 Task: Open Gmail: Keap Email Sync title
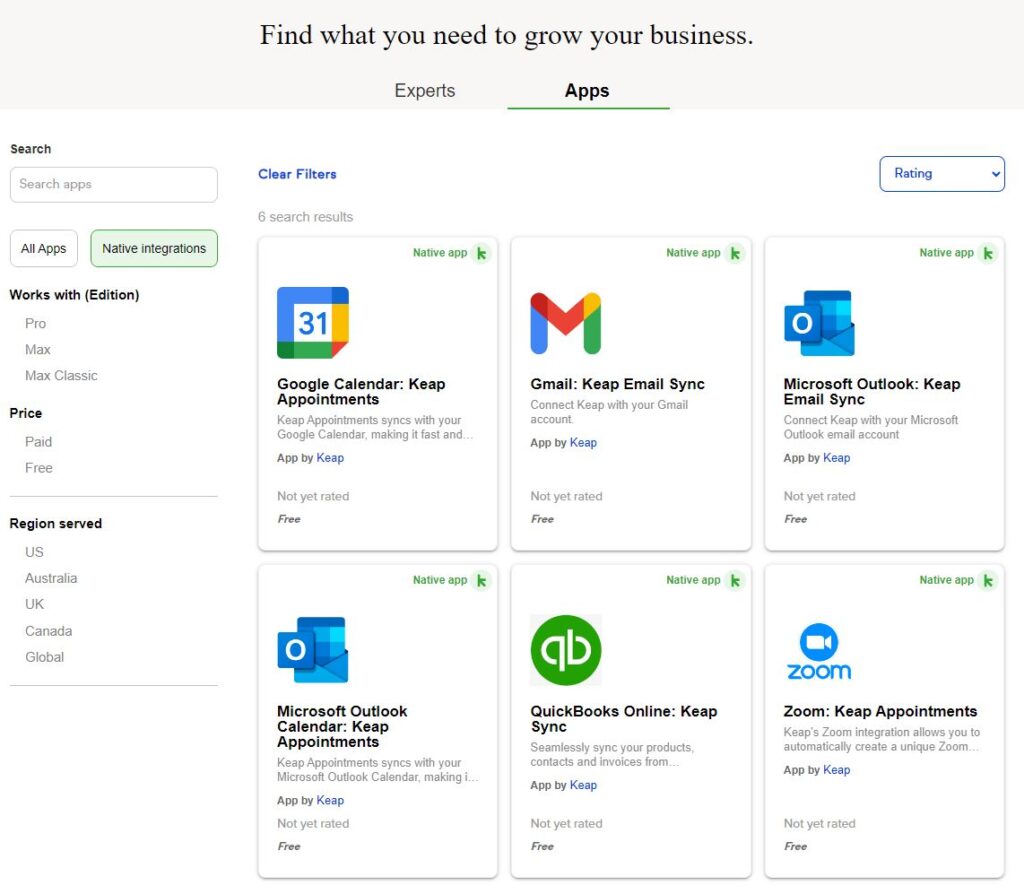(x=618, y=384)
